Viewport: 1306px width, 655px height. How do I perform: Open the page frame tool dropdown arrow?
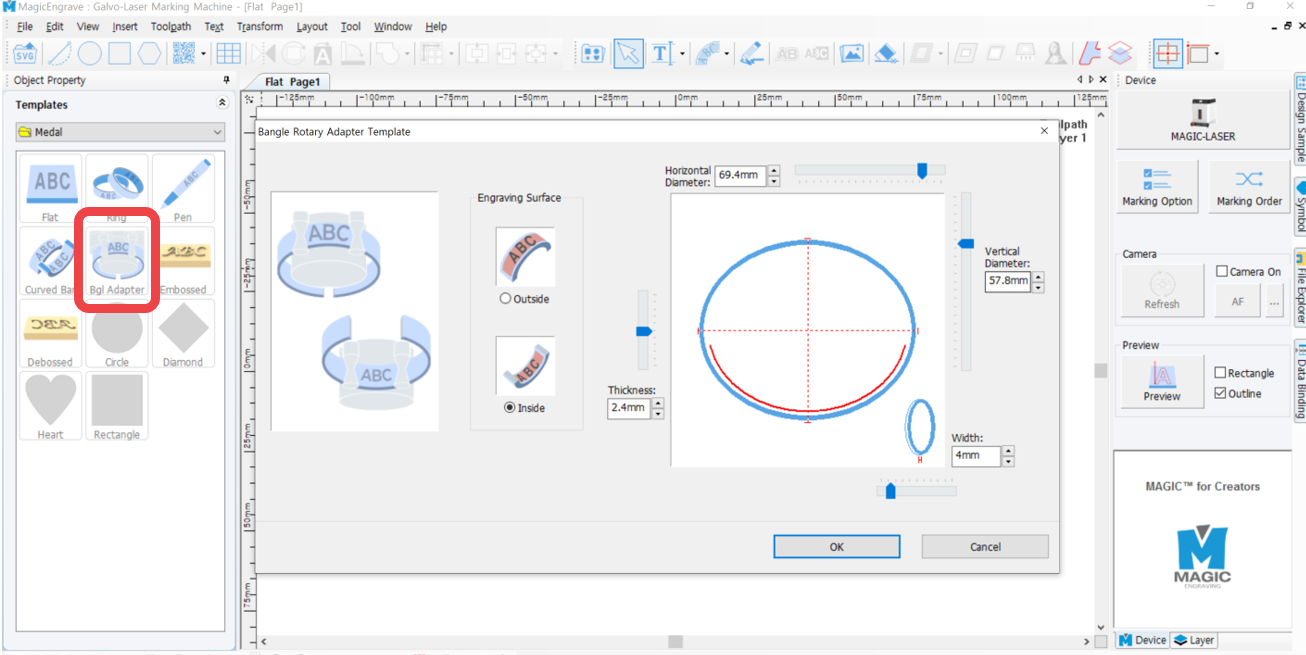pyautogui.click(x=1216, y=54)
